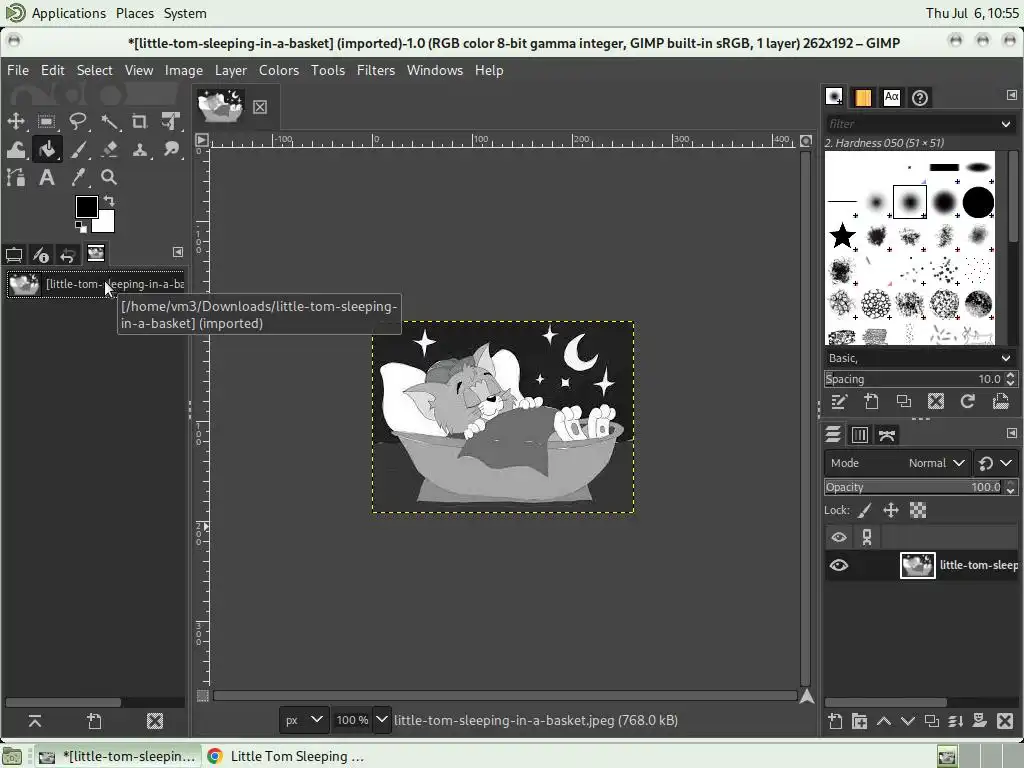The image size is (1024, 768).
Task: Switch to the Undo History tab
Action: pos(67,254)
